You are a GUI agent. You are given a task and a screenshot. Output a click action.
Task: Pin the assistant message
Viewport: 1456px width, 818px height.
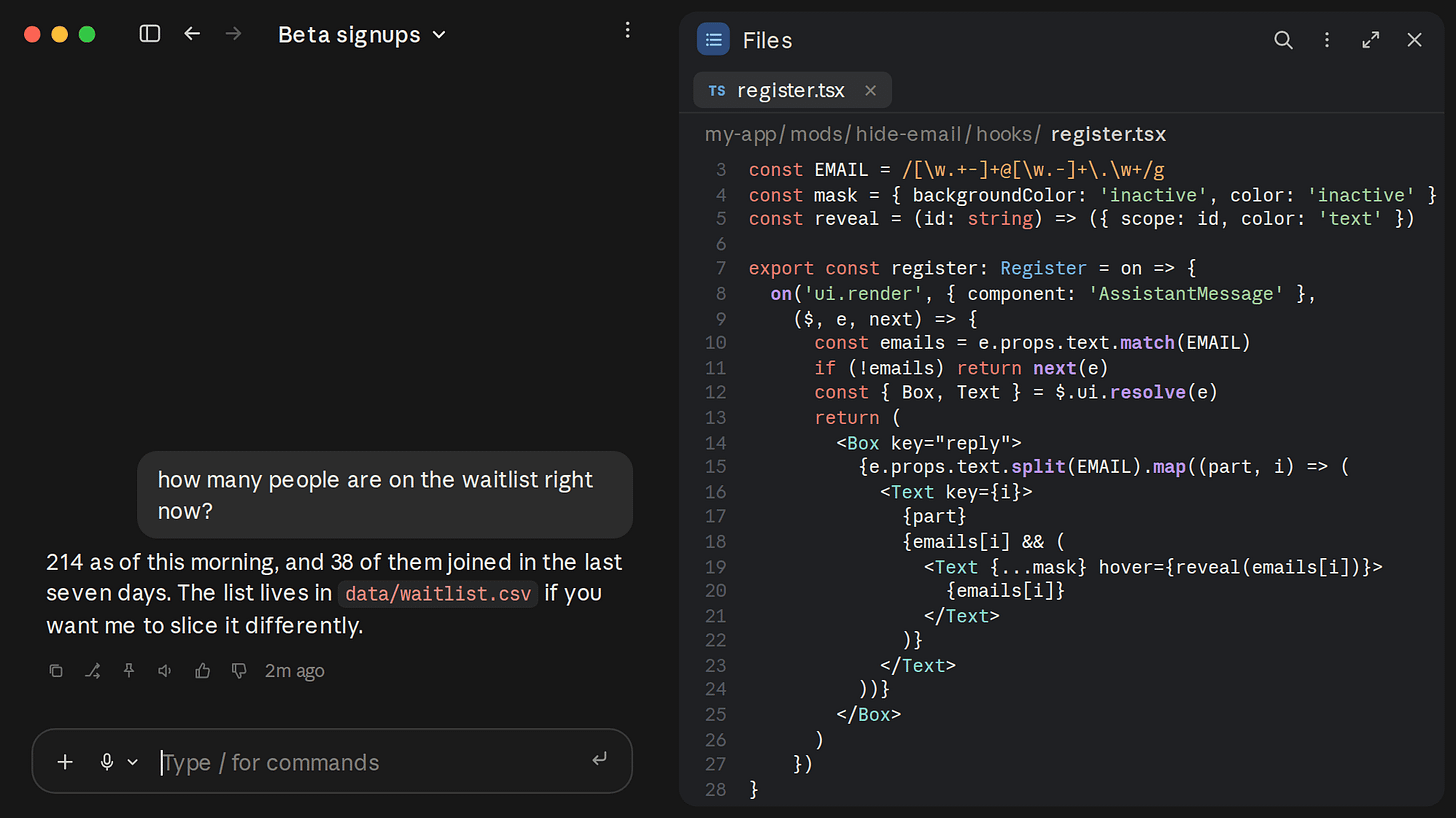pyautogui.click(x=129, y=671)
